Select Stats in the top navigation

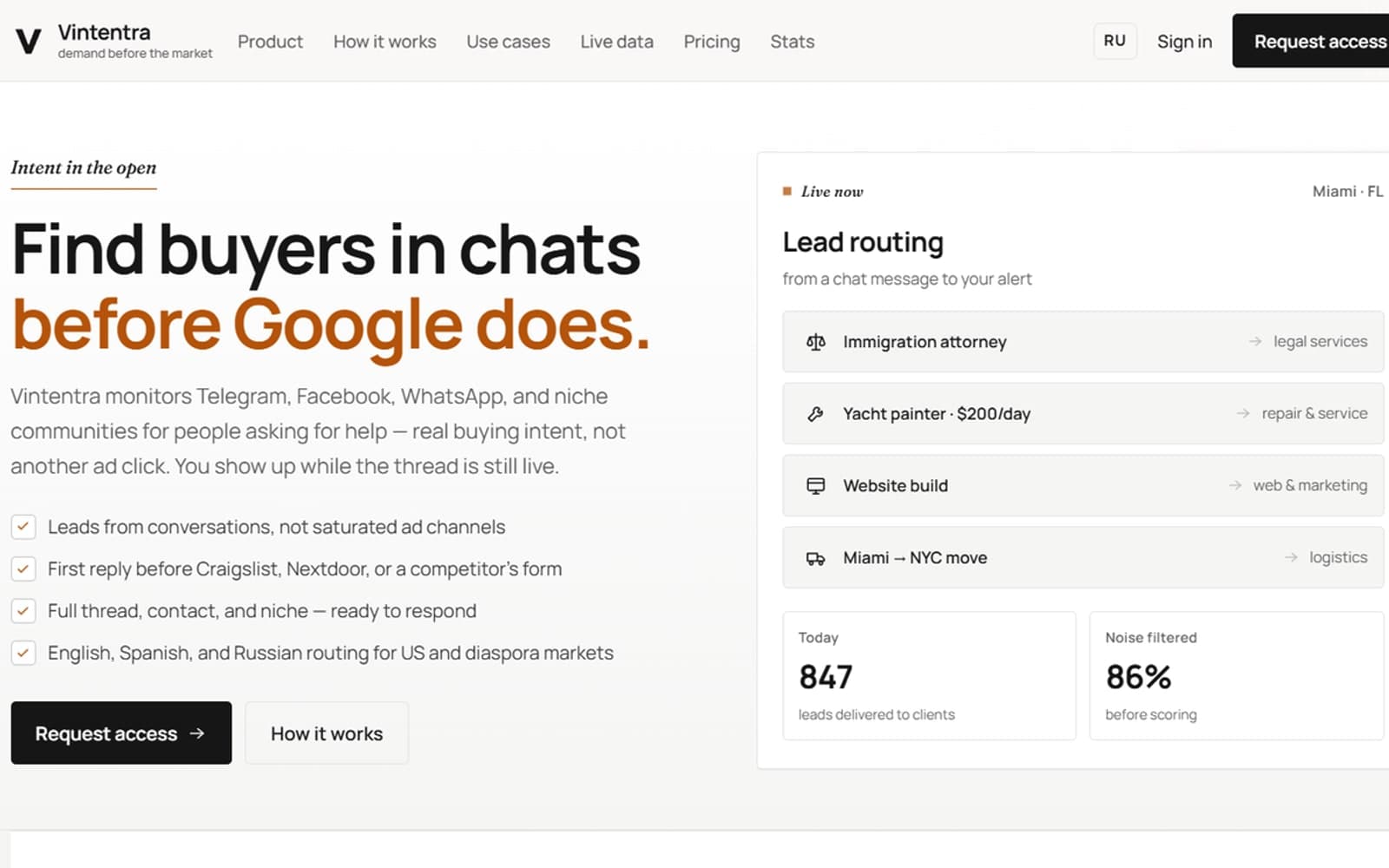click(793, 42)
